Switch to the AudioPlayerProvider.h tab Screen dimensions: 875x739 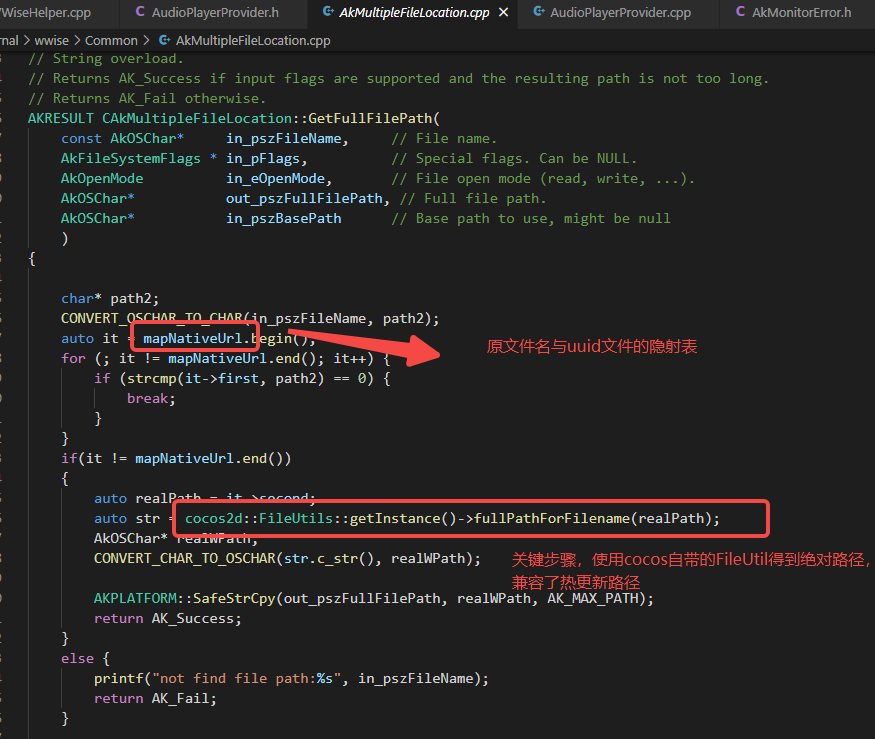[214, 13]
